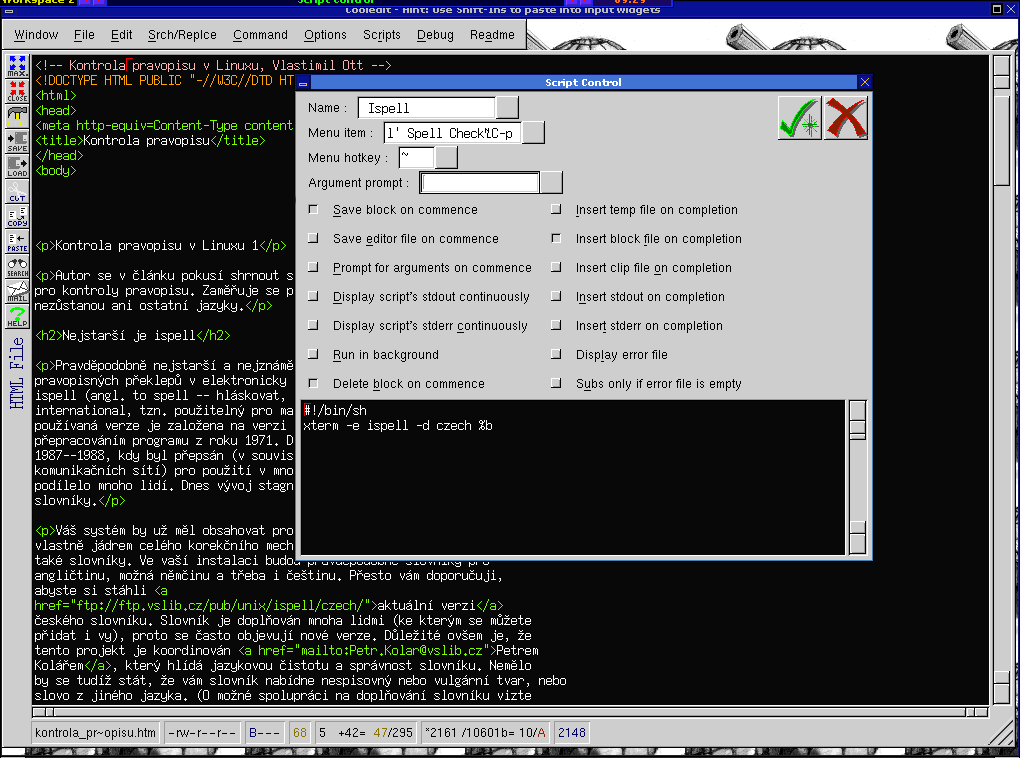The width and height of the screenshot is (1020, 758).
Task: Click the LOAD file icon
Action: point(17,167)
